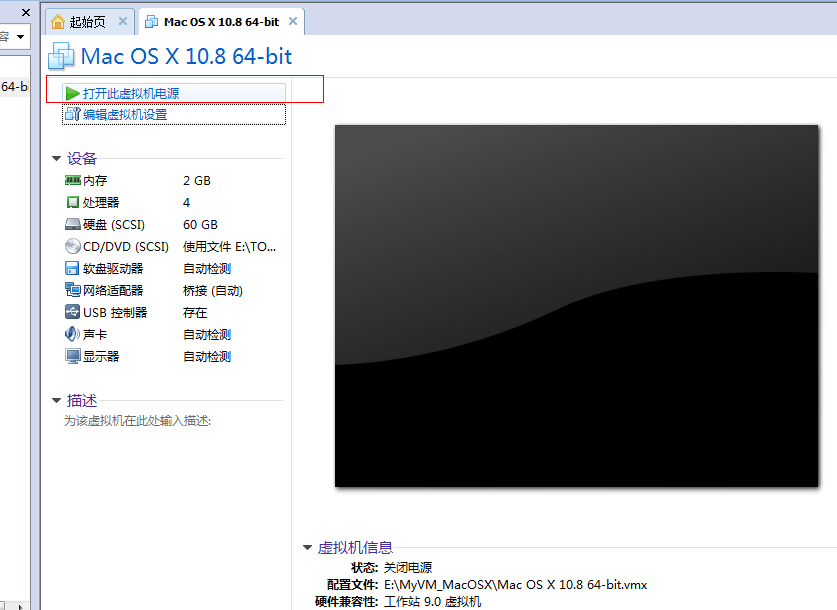Collapse the 设备 devices section

(x=57, y=159)
